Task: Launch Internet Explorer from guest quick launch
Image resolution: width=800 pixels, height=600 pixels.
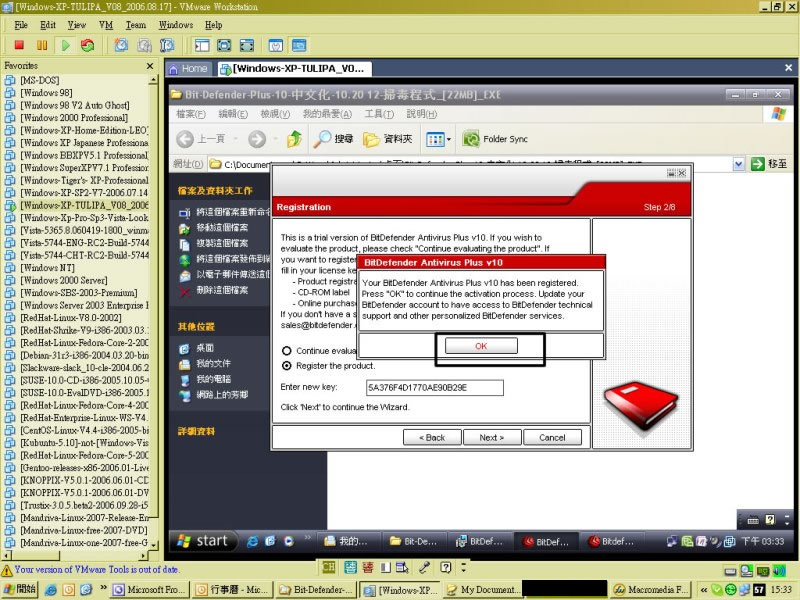Action: pyautogui.click(x=252, y=541)
